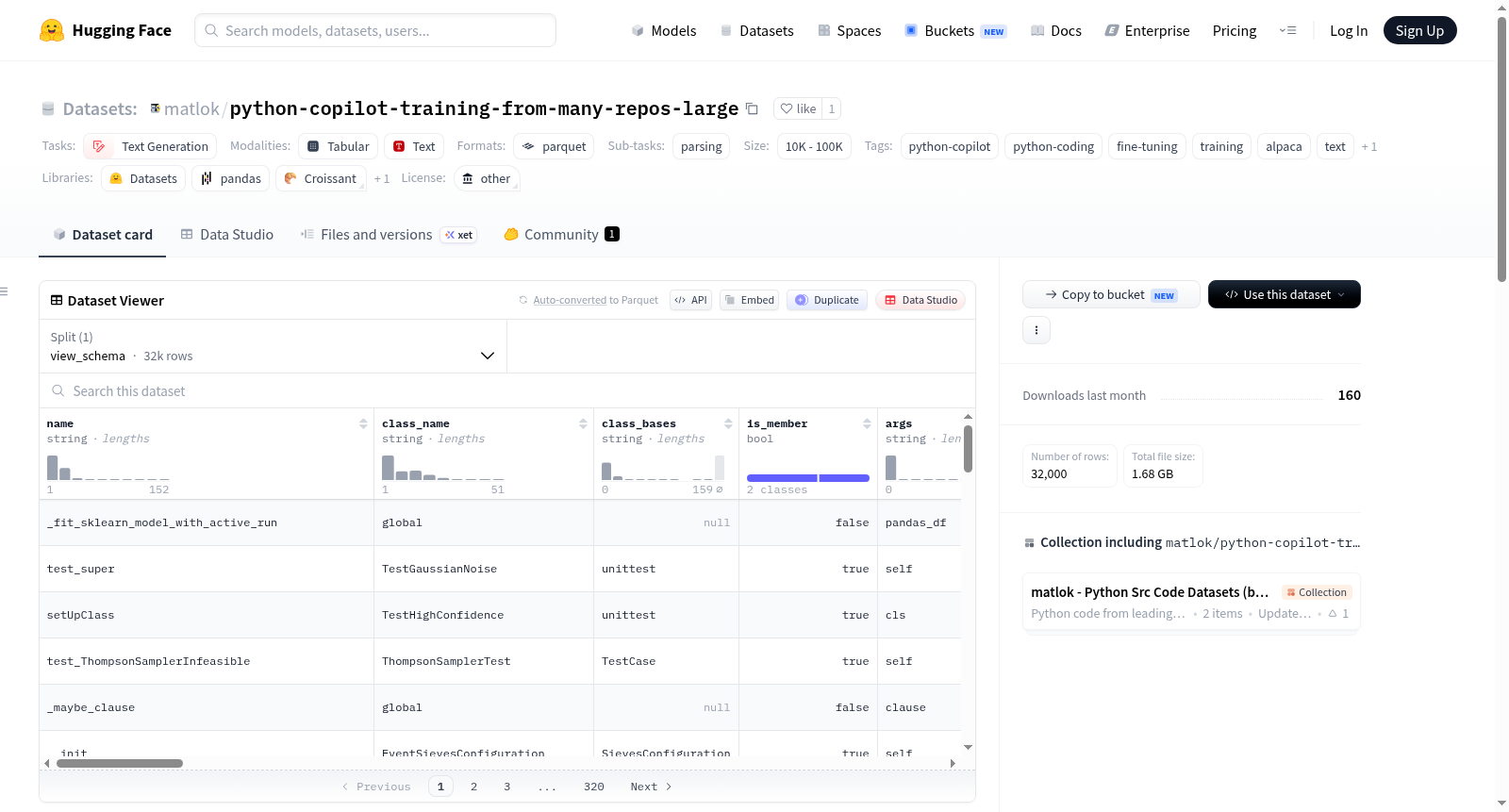Click the Hugging Face logo icon

[x=52, y=30]
